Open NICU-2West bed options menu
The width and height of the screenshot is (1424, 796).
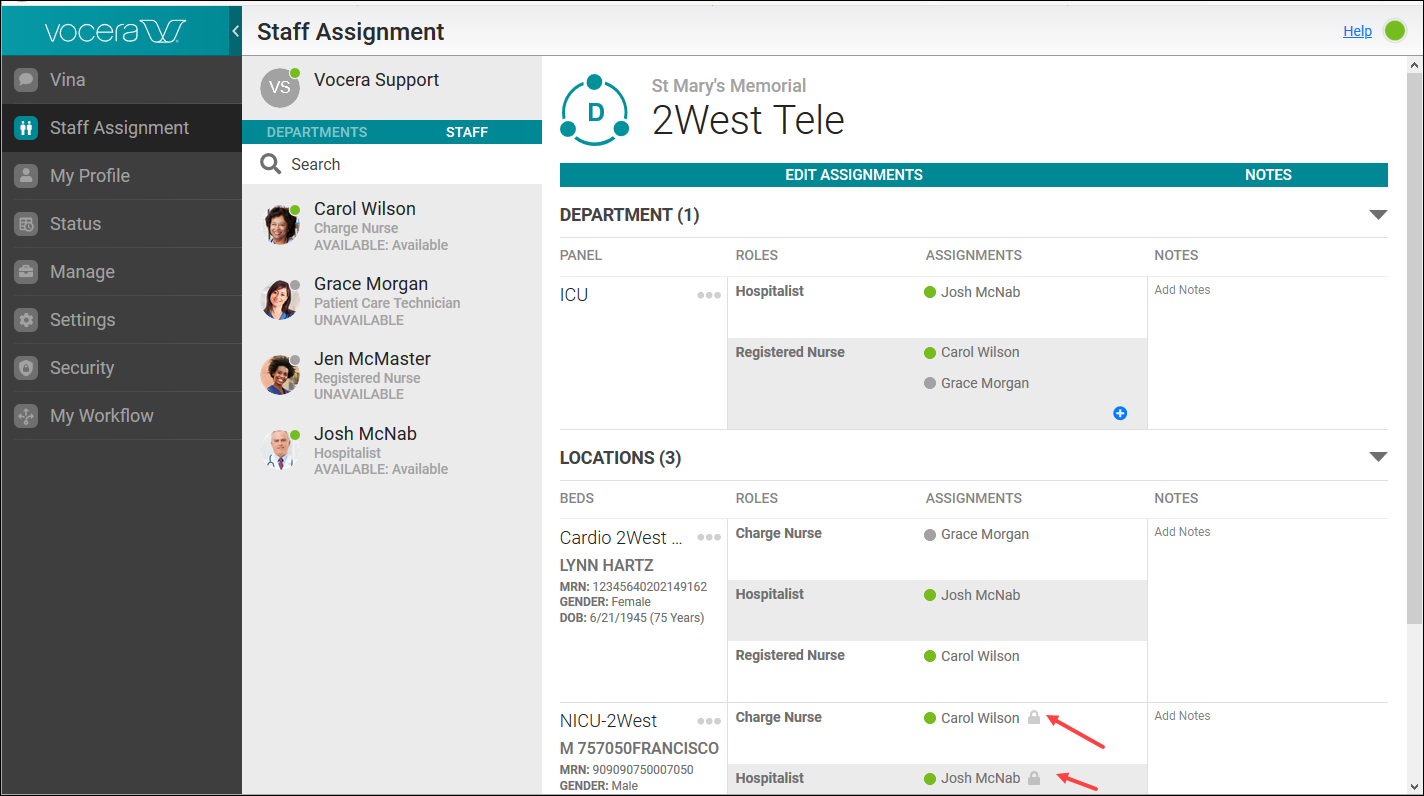(x=709, y=721)
